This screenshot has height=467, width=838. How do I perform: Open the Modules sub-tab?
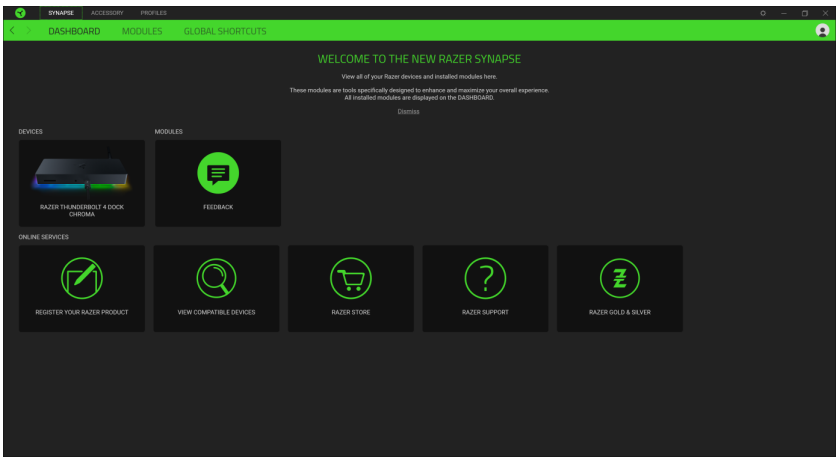[142, 32]
